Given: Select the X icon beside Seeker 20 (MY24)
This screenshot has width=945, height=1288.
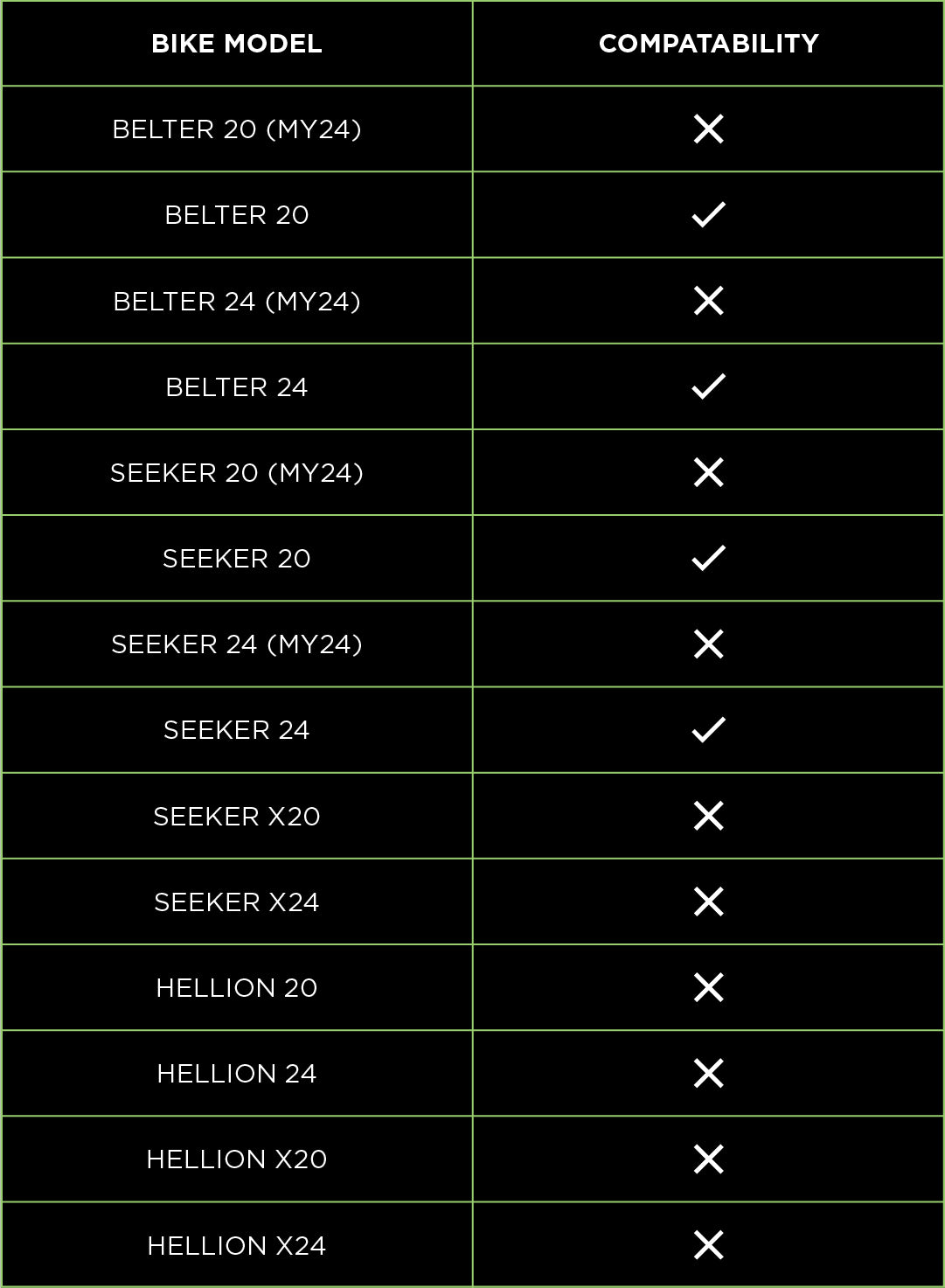Looking at the screenshot, I should [708, 472].
